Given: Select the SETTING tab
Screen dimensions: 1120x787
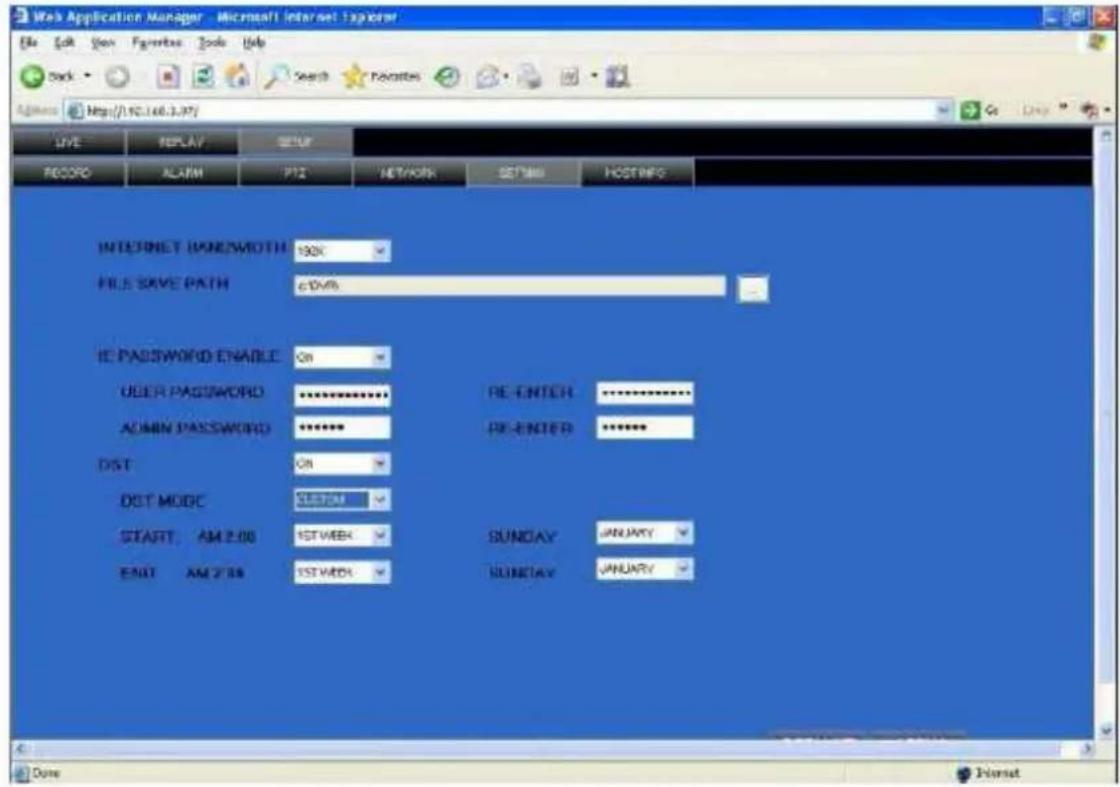Looking at the screenshot, I should pyautogui.click(x=523, y=173).
